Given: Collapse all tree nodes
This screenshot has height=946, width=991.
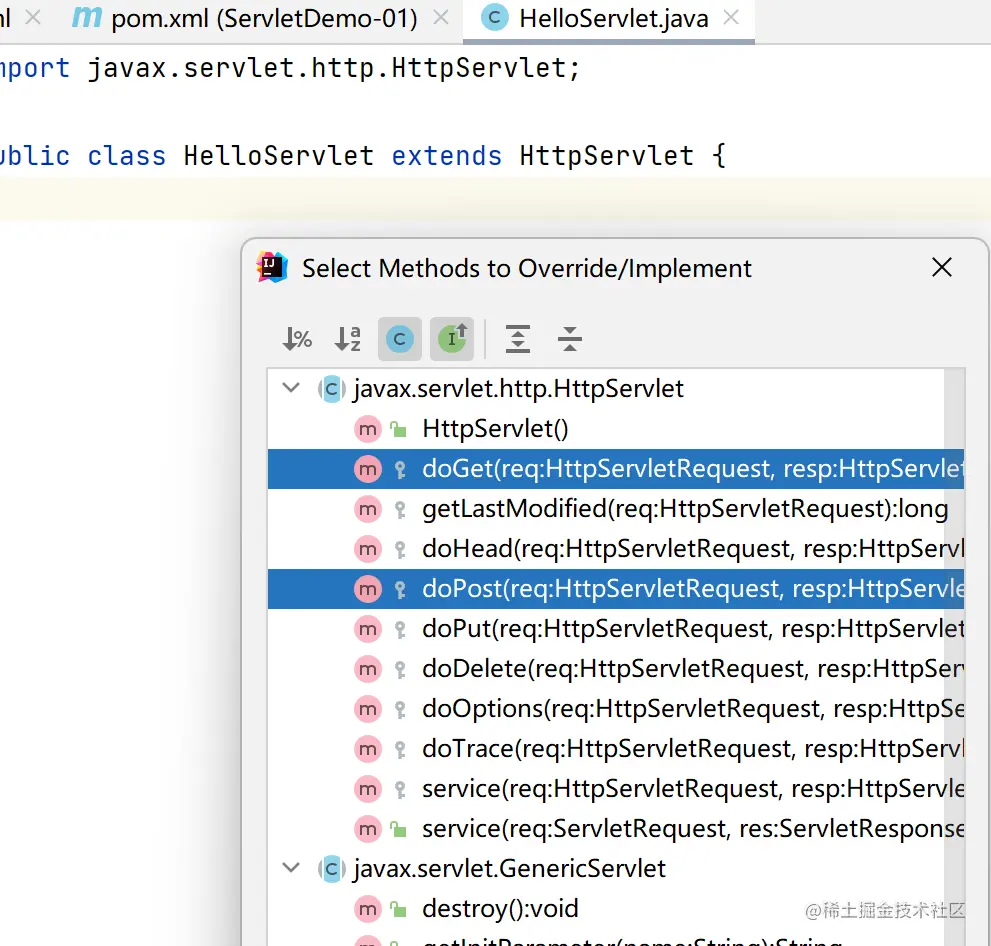Looking at the screenshot, I should (x=569, y=339).
